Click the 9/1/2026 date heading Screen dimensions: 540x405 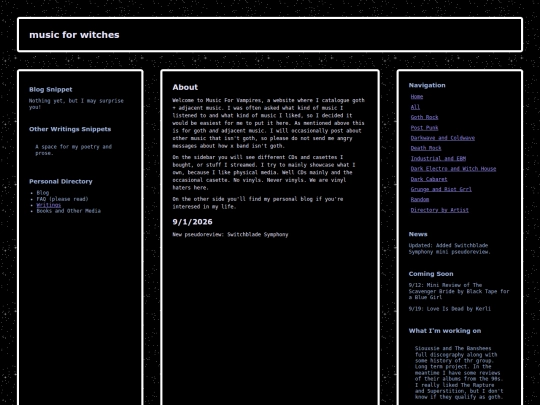[193, 222]
